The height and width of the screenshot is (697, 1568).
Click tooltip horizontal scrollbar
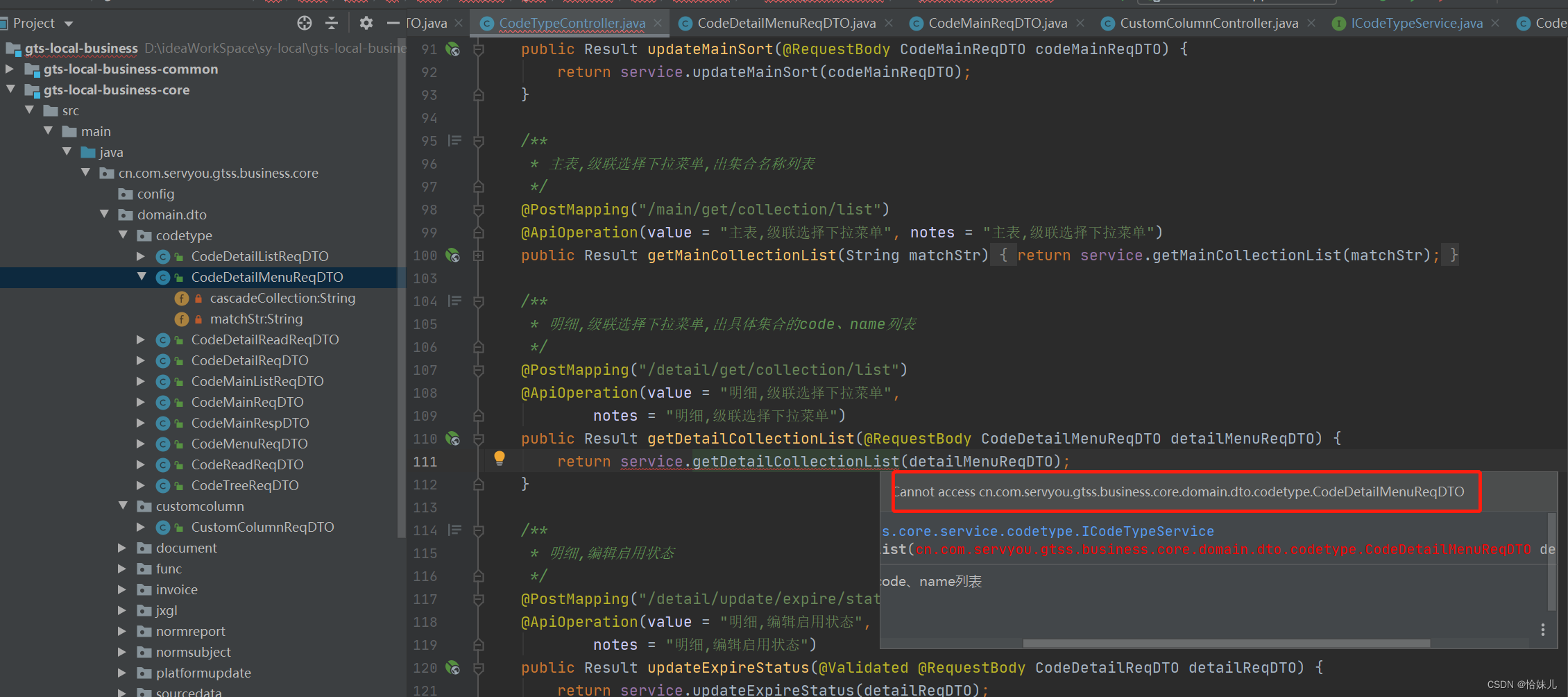1226,643
